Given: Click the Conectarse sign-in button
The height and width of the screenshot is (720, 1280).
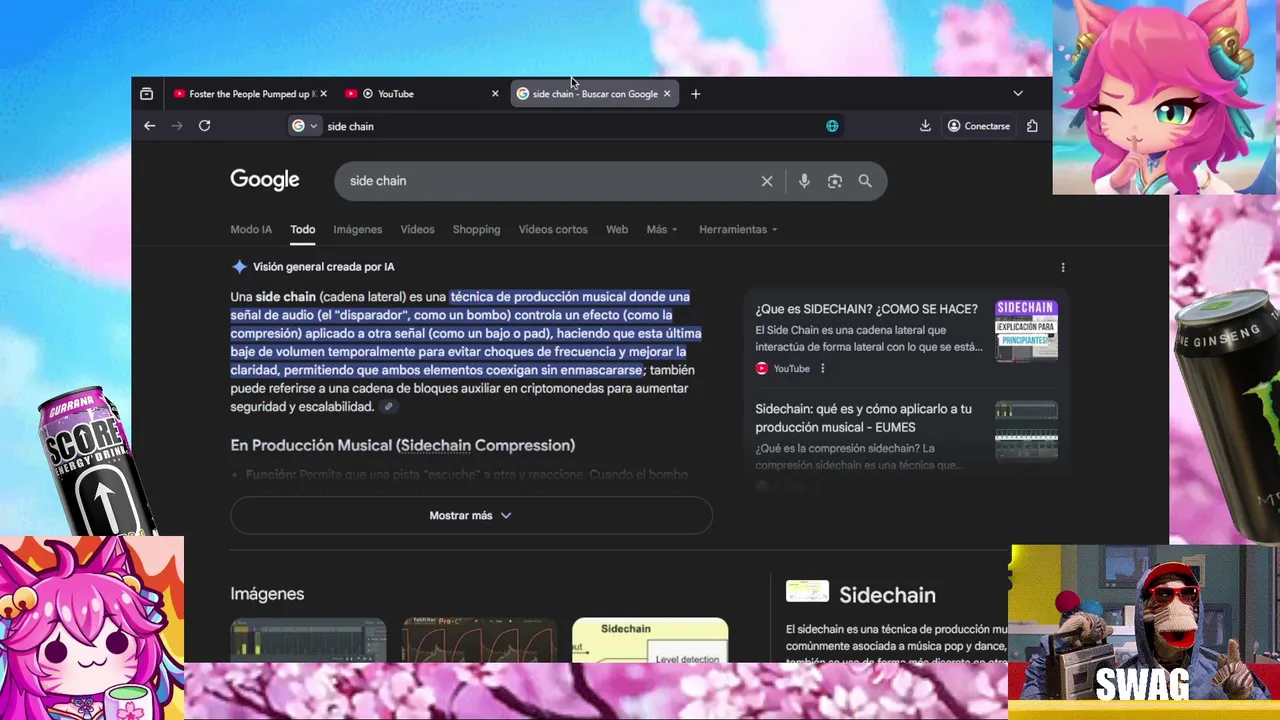Looking at the screenshot, I should point(979,126).
